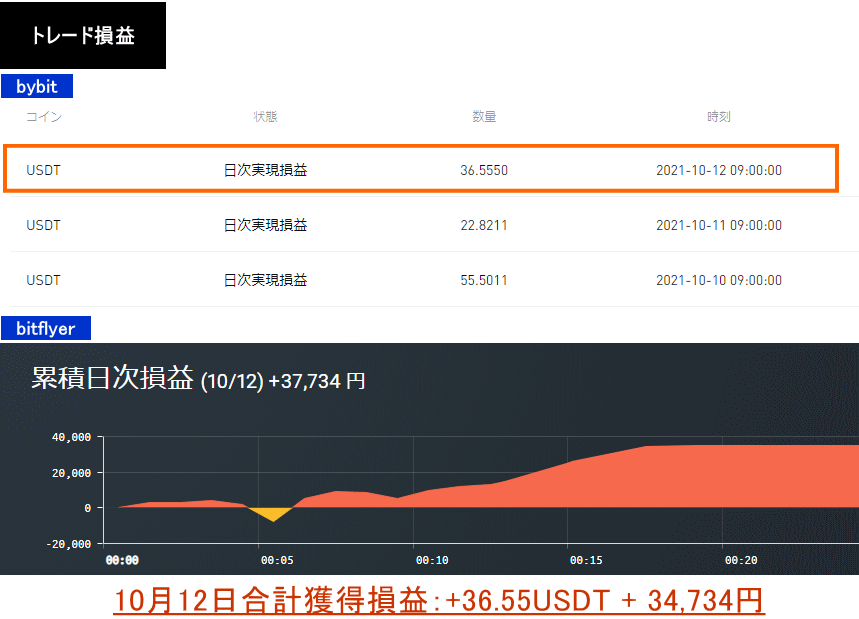859x619 pixels.
Task: Click 日次実現損益 in the 22.8211 row
Action: [x=265, y=225]
